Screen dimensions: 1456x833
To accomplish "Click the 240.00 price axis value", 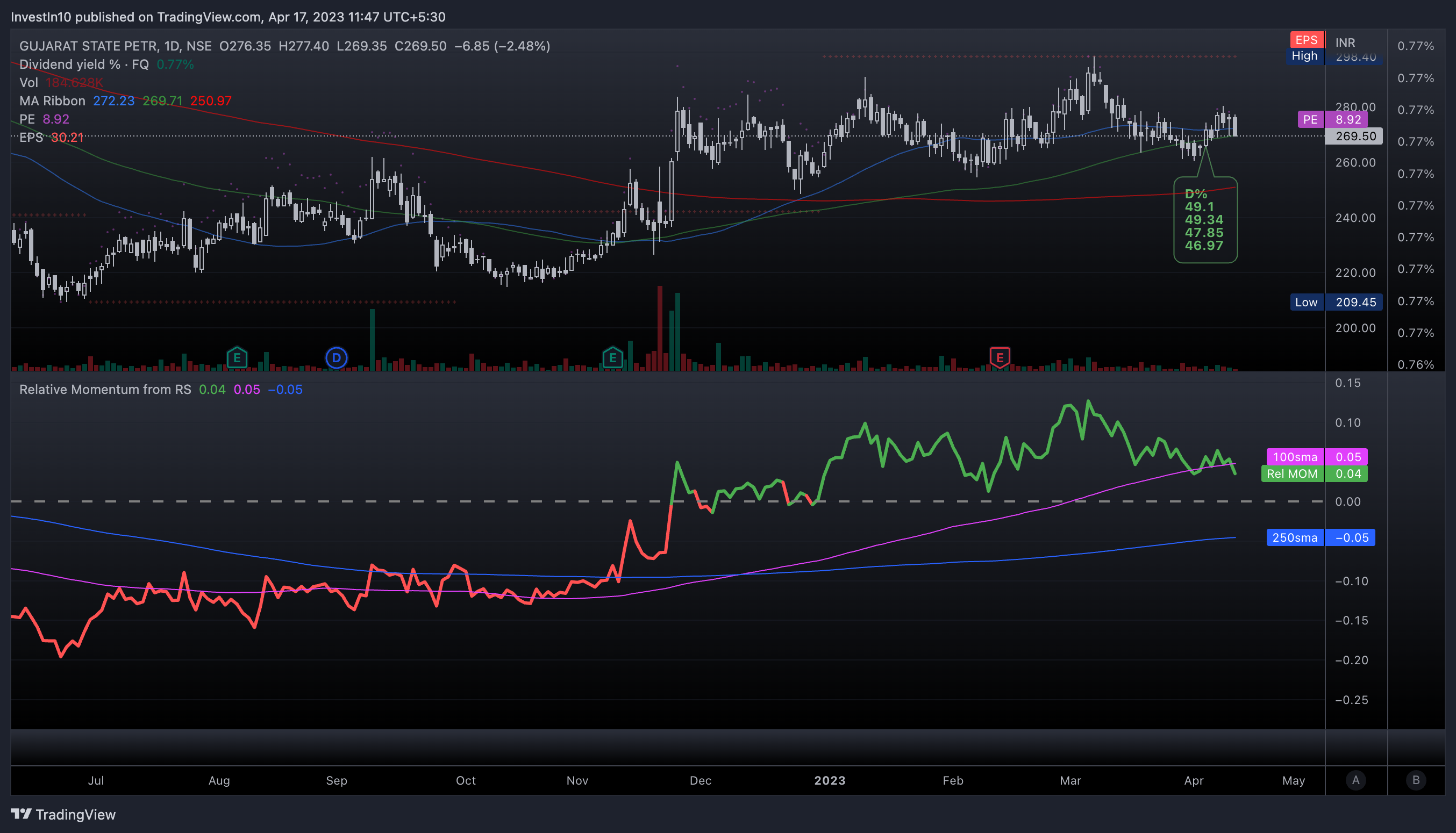I will click(1355, 218).
